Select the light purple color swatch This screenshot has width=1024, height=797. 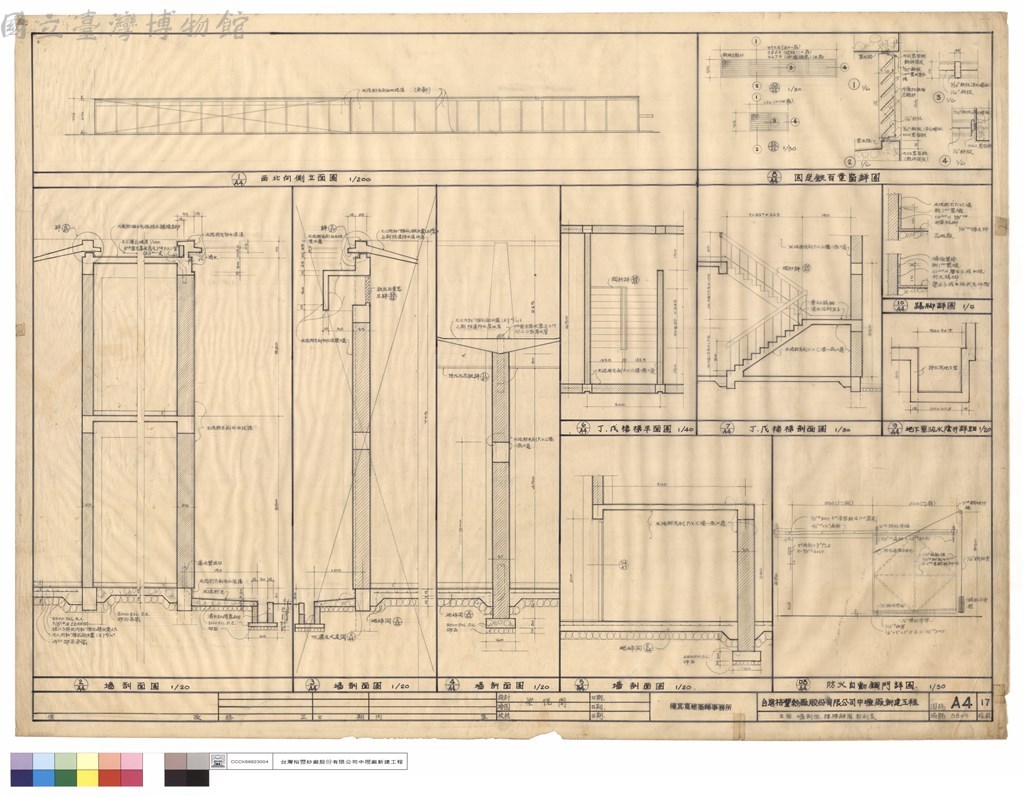(x=21, y=761)
